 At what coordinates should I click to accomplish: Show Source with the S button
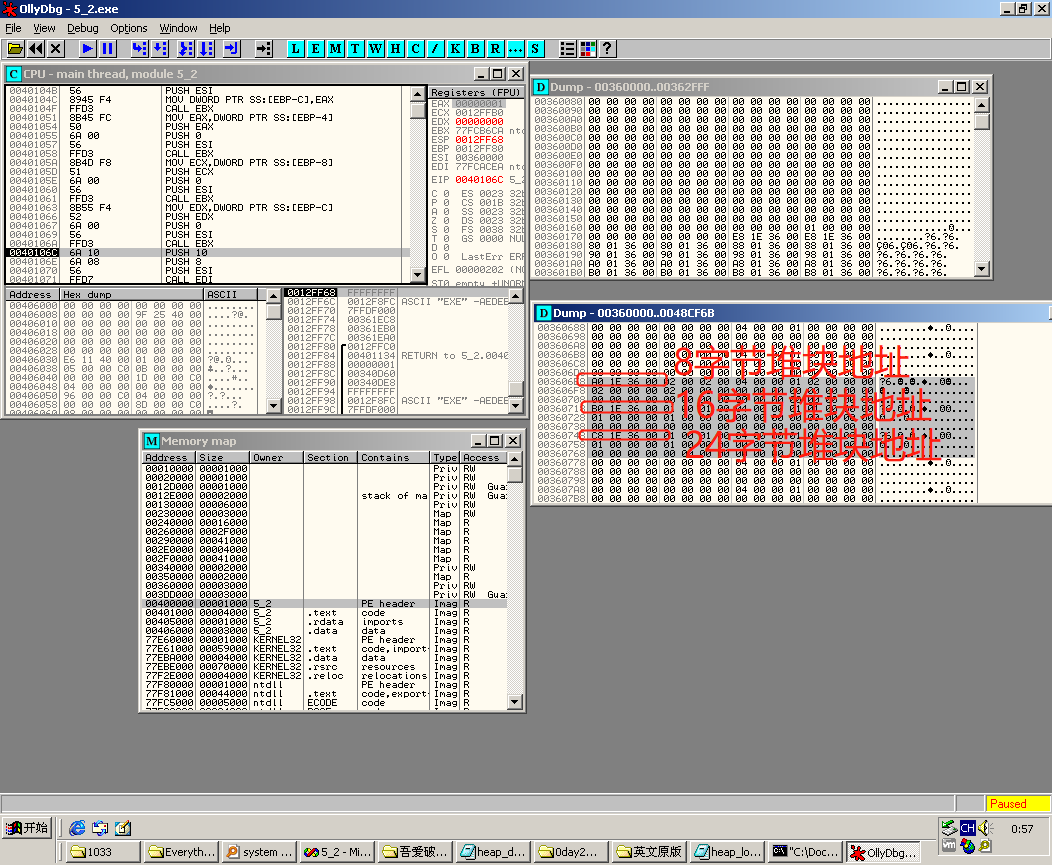tap(535, 48)
